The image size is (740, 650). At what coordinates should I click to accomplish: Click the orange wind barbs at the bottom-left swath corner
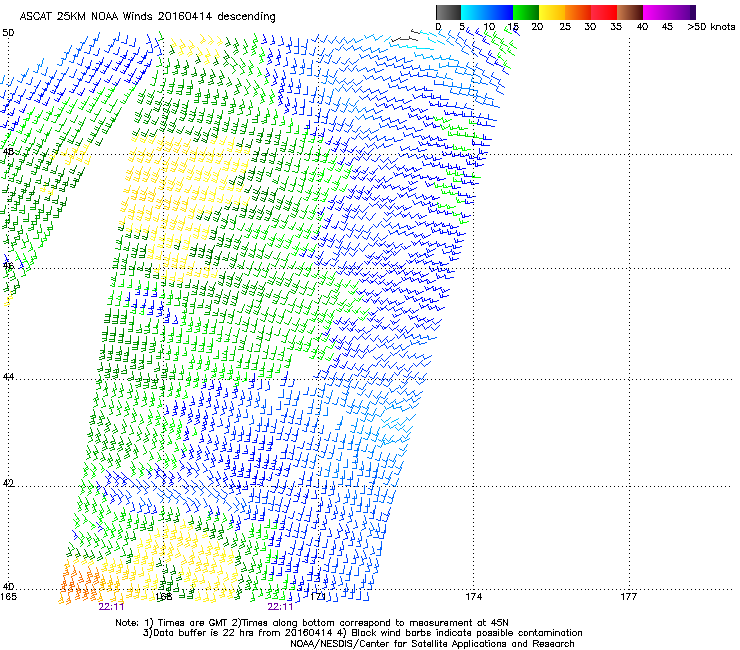point(79,582)
